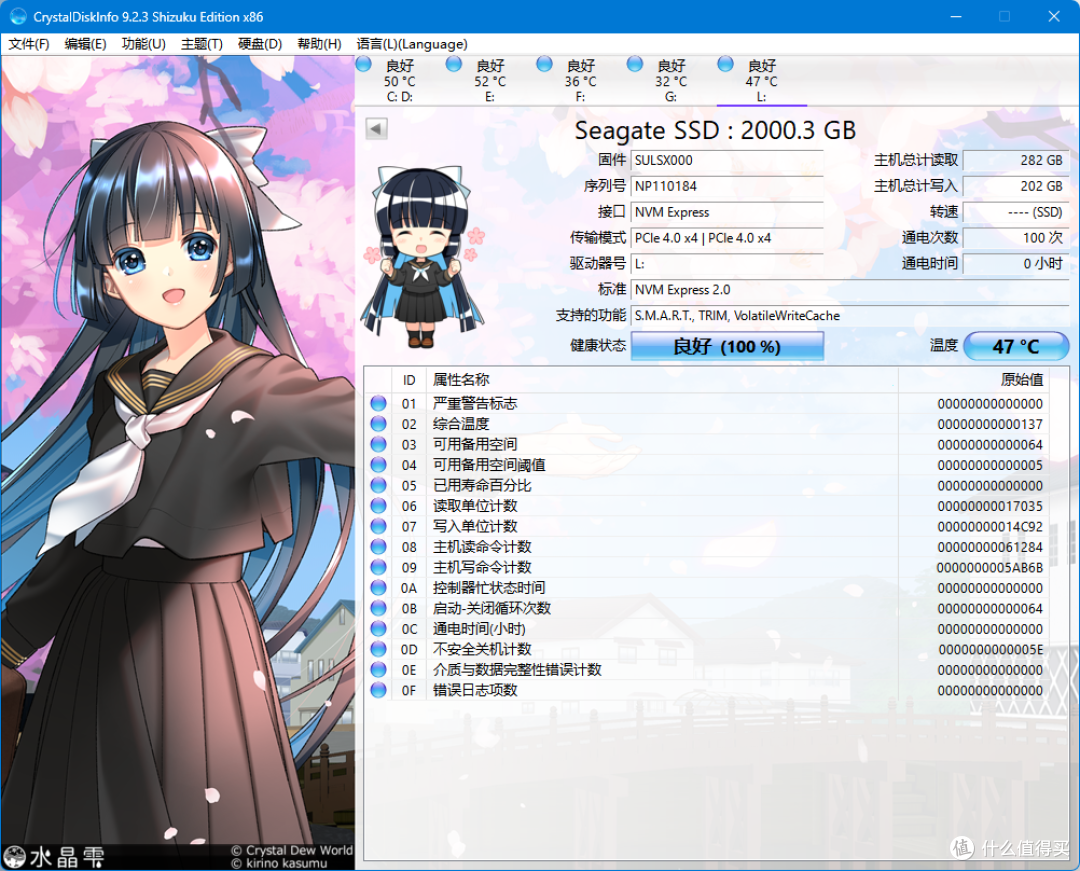Image resolution: width=1080 pixels, height=871 pixels.
Task: Open the 语言(L)(Language) menu
Action: (x=412, y=44)
